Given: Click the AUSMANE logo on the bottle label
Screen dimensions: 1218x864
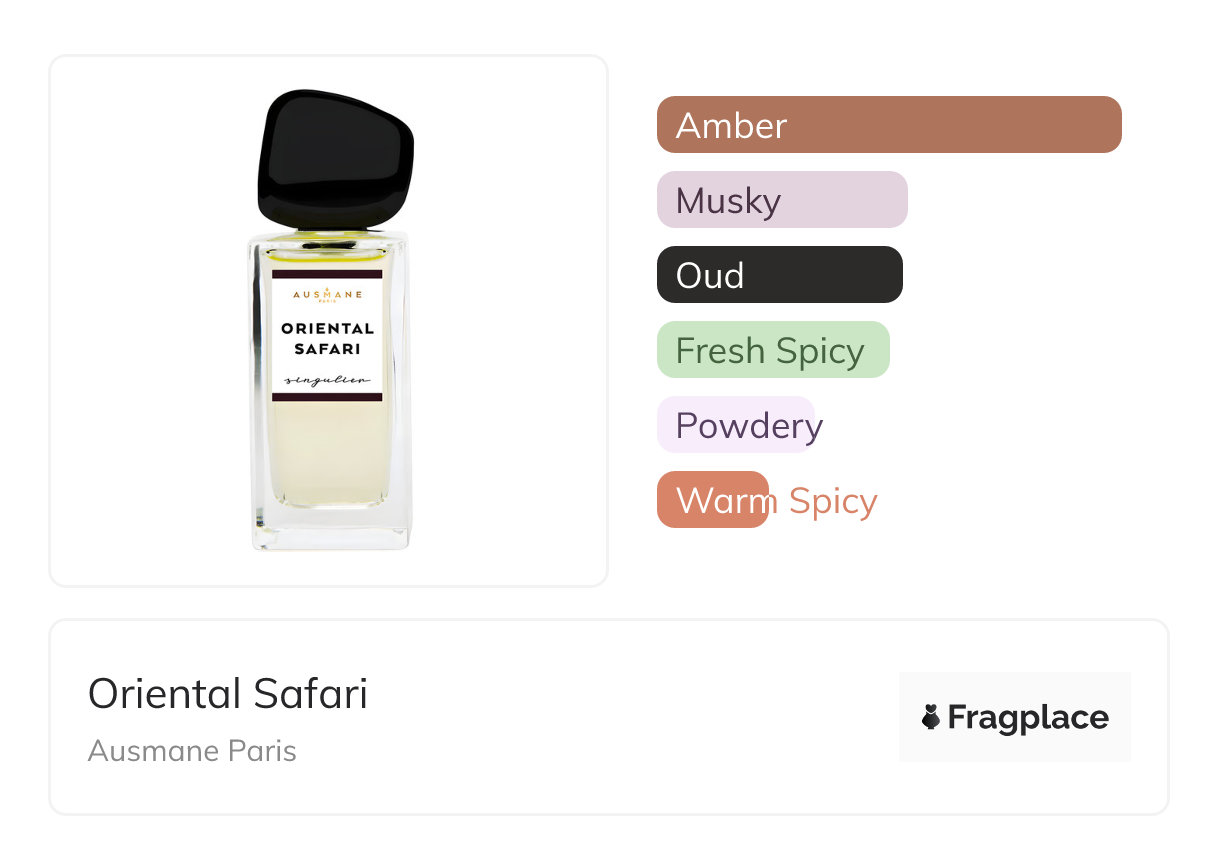Looking at the screenshot, I should coord(327,295).
